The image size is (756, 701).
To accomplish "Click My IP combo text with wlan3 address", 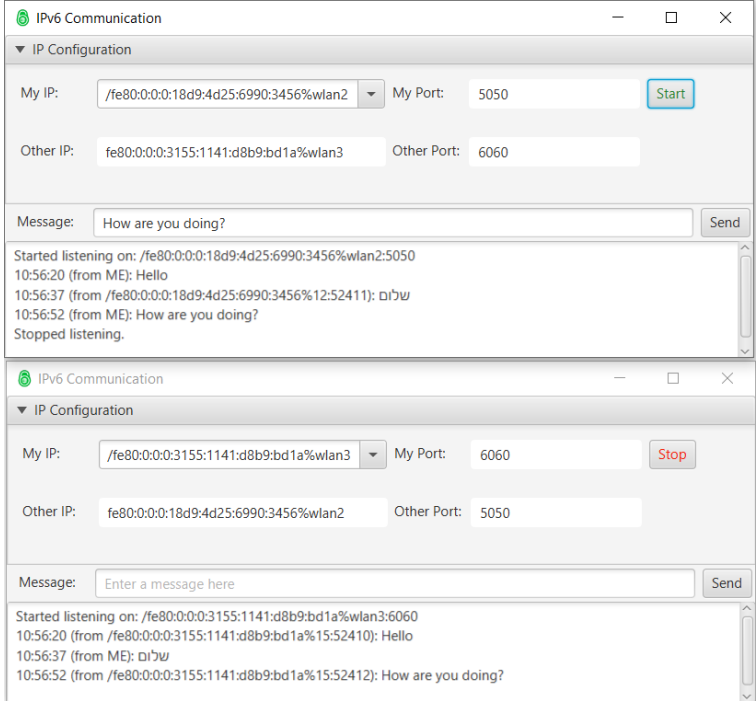I will [229, 455].
